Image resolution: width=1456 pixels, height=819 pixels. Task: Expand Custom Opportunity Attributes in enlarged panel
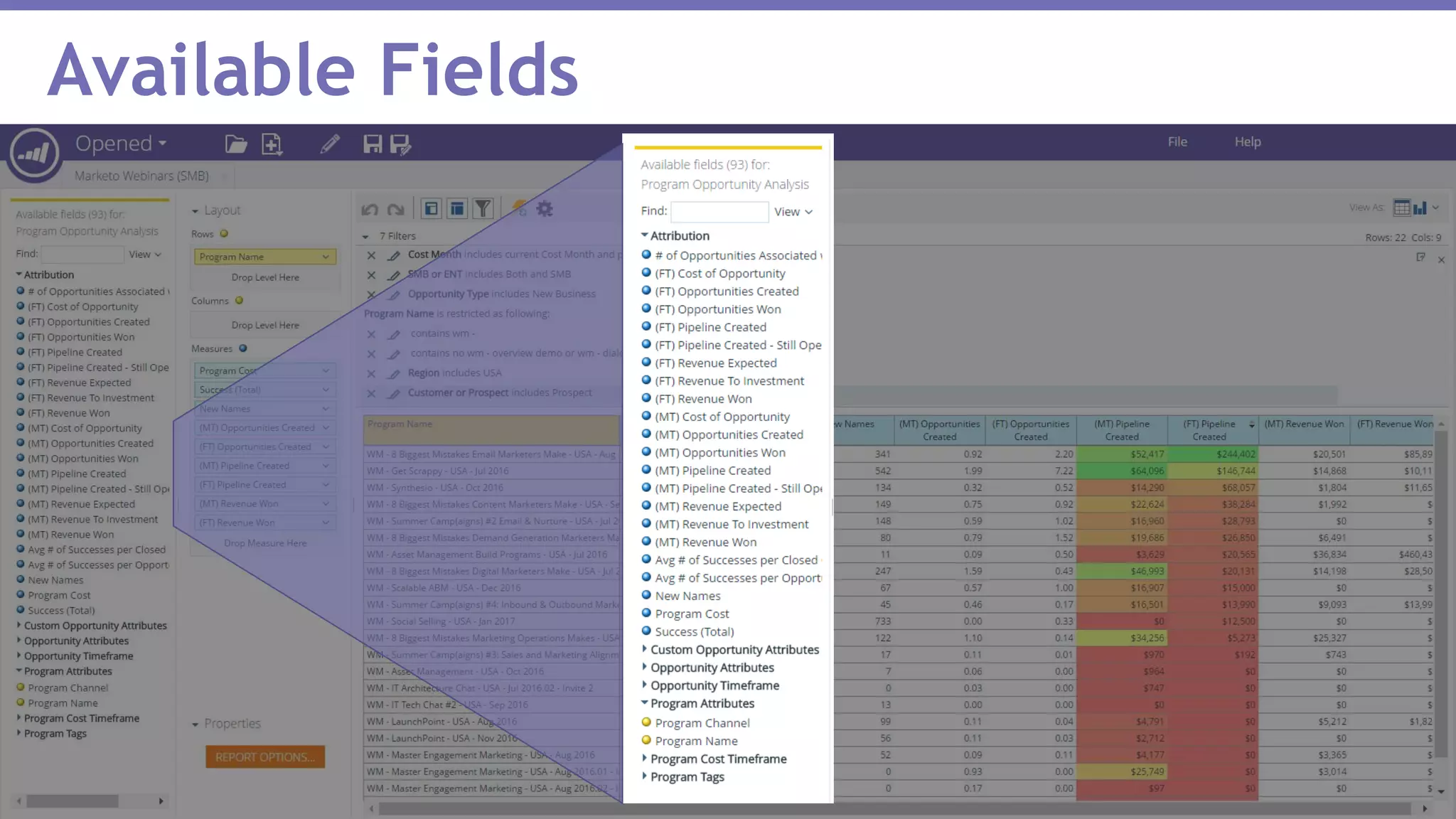pyautogui.click(x=645, y=649)
